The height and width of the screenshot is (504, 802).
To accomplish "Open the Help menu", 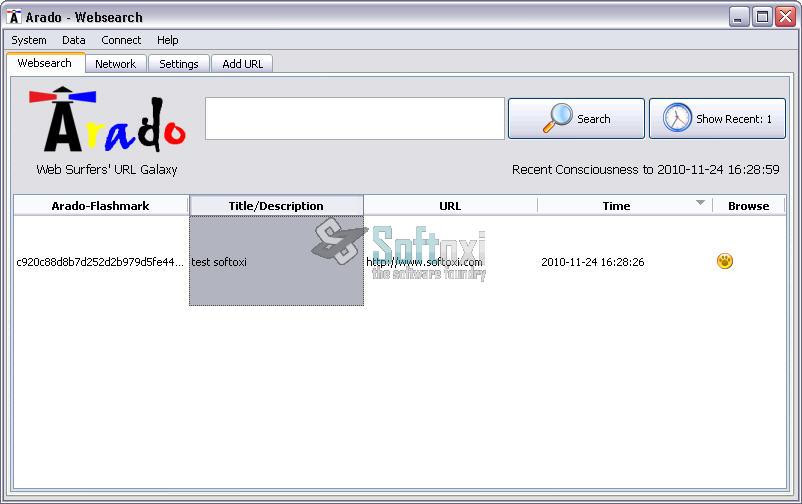I will pos(168,40).
